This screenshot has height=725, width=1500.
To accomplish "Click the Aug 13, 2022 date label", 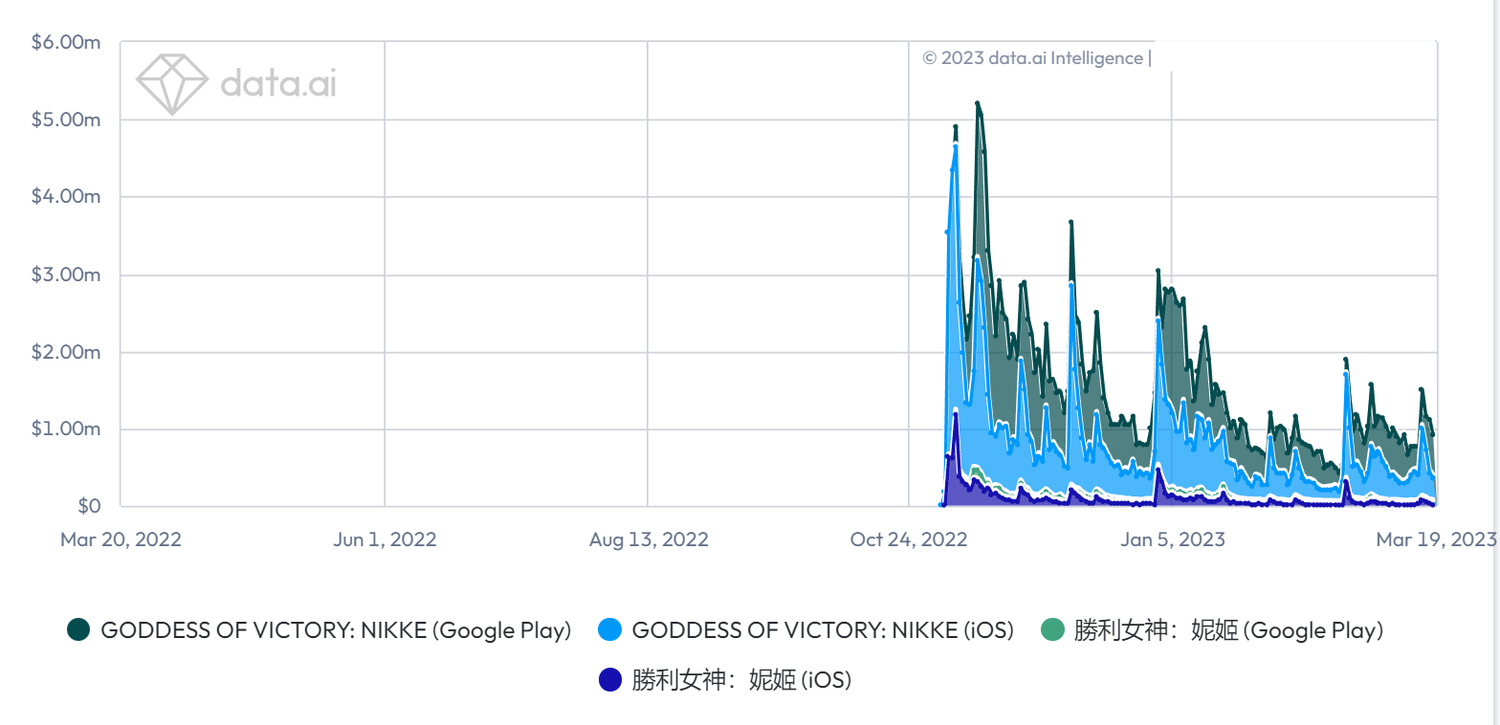I will coord(649,540).
